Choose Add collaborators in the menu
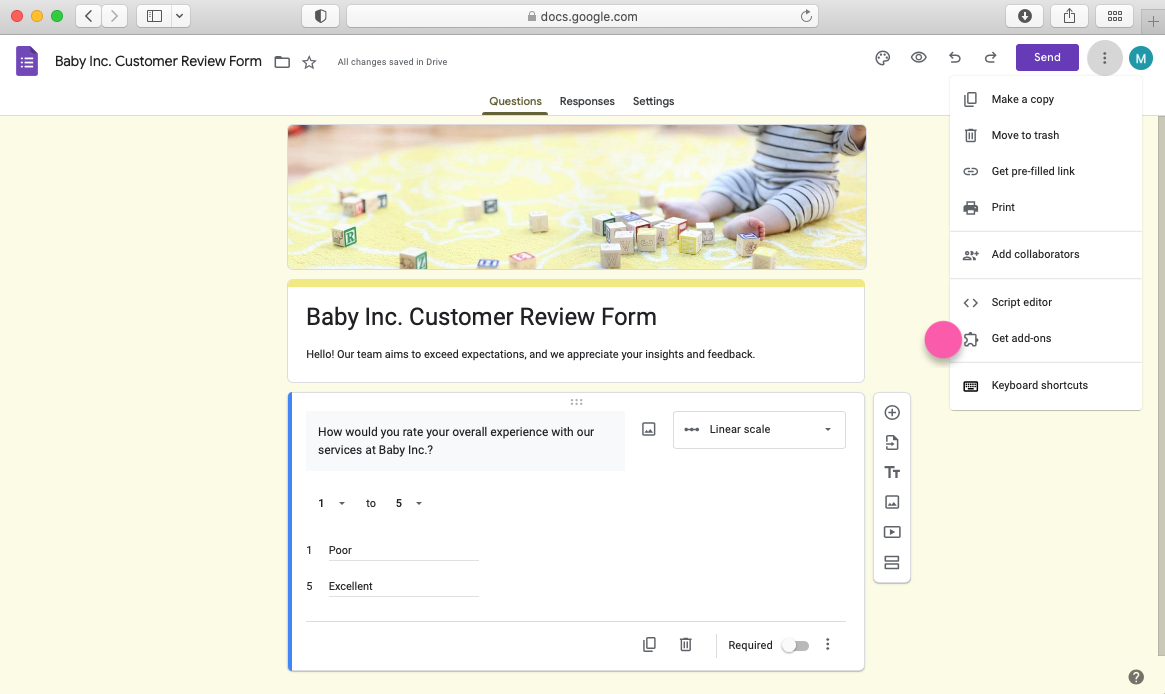This screenshot has width=1165, height=694. click(x=1035, y=254)
